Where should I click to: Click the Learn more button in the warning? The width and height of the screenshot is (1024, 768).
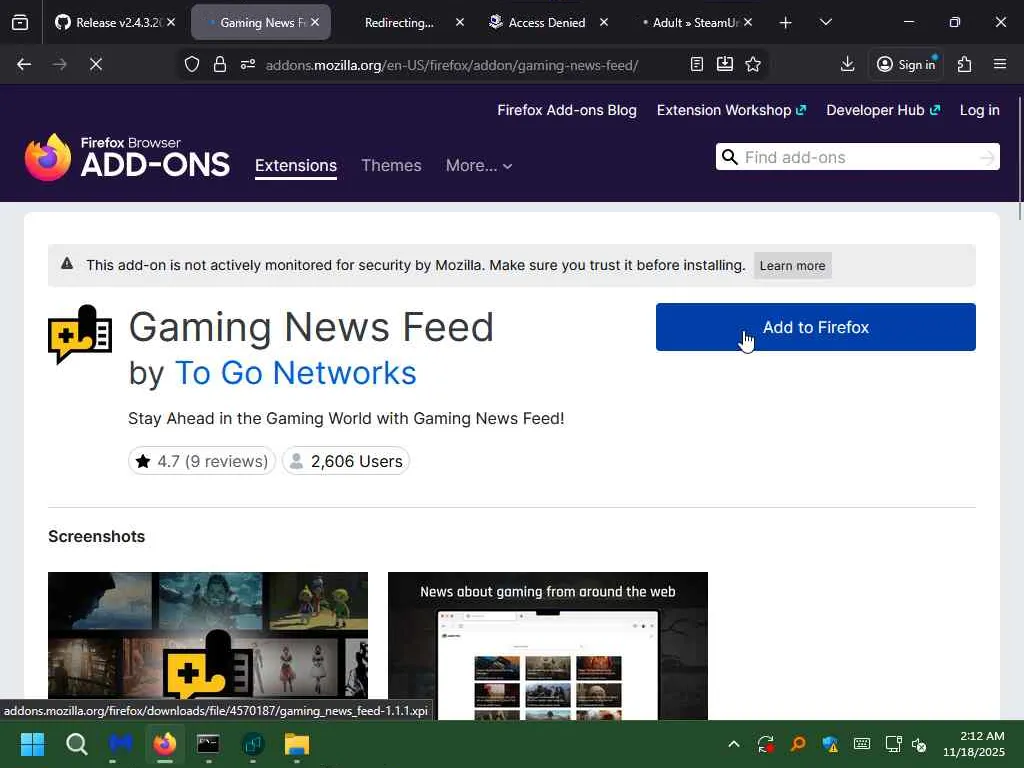[792, 266]
